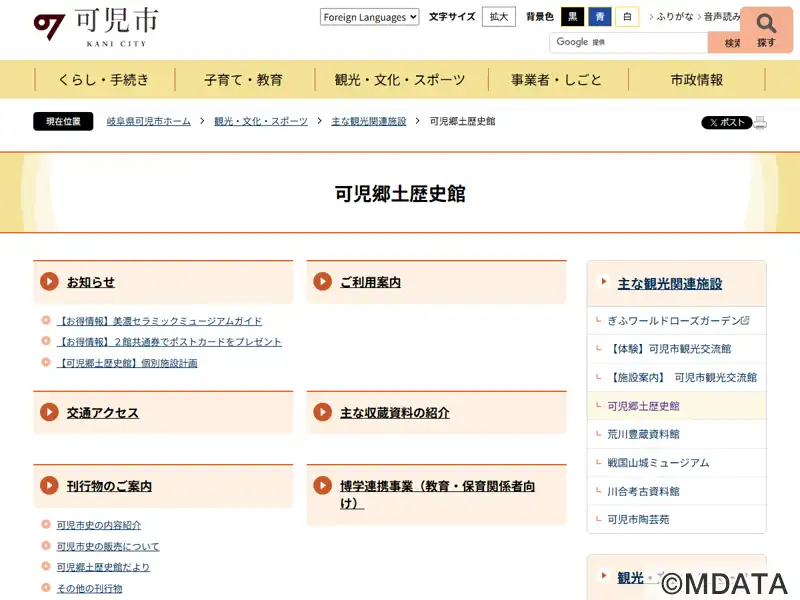
Task: Open the Foreign Languages dropdown
Action: tap(369, 17)
